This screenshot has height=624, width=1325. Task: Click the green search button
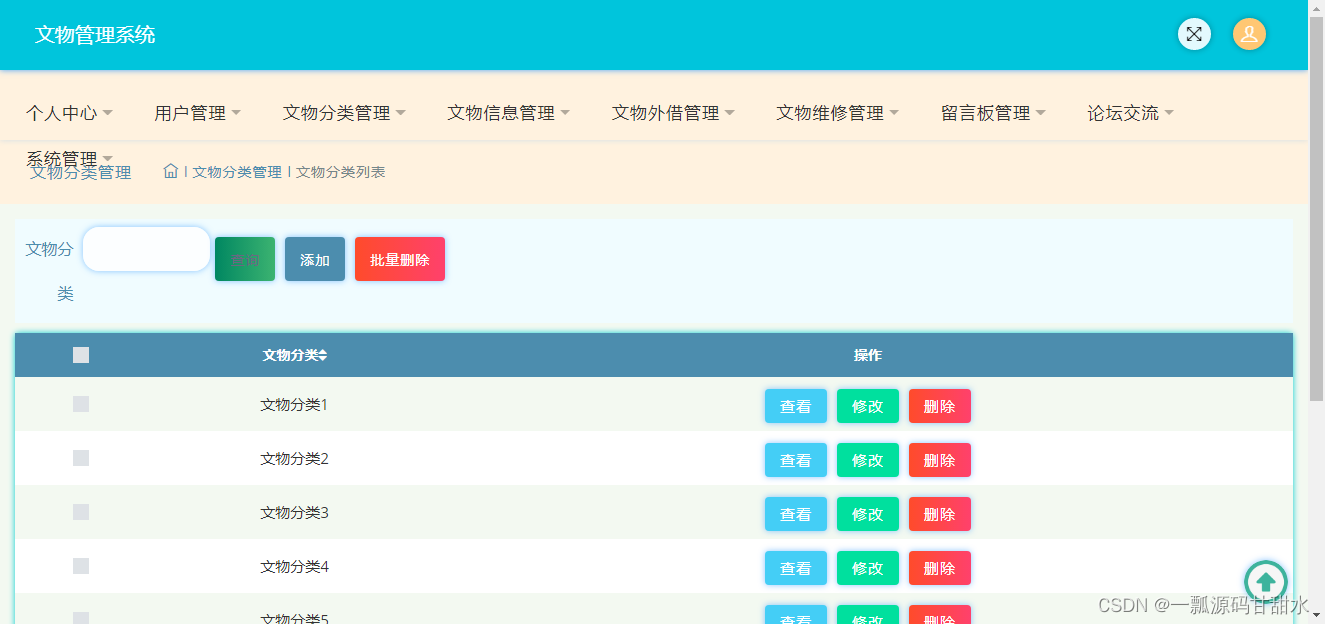point(245,259)
